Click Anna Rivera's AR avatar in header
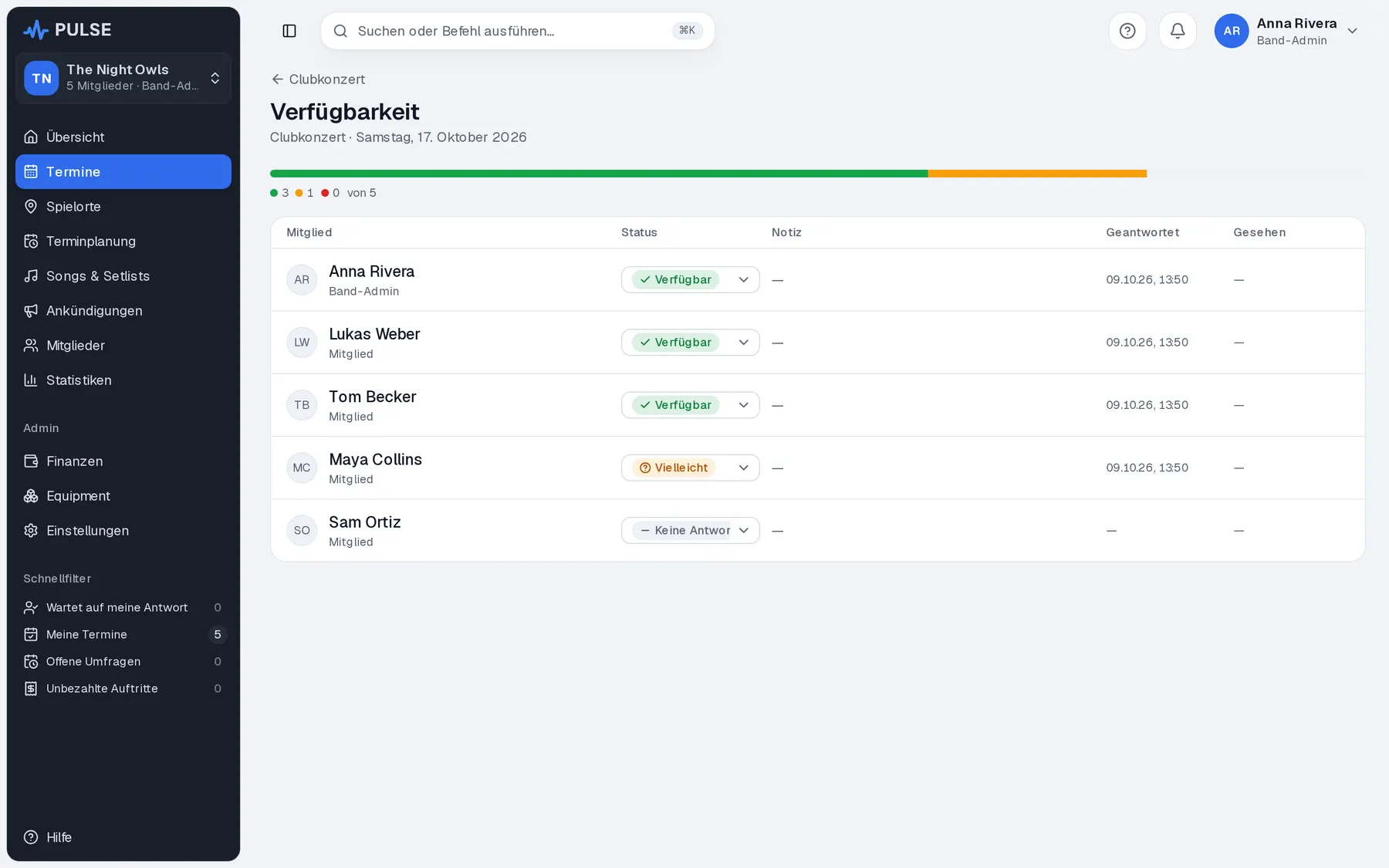Image resolution: width=1389 pixels, height=868 pixels. pyautogui.click(x=1232, y=31)
